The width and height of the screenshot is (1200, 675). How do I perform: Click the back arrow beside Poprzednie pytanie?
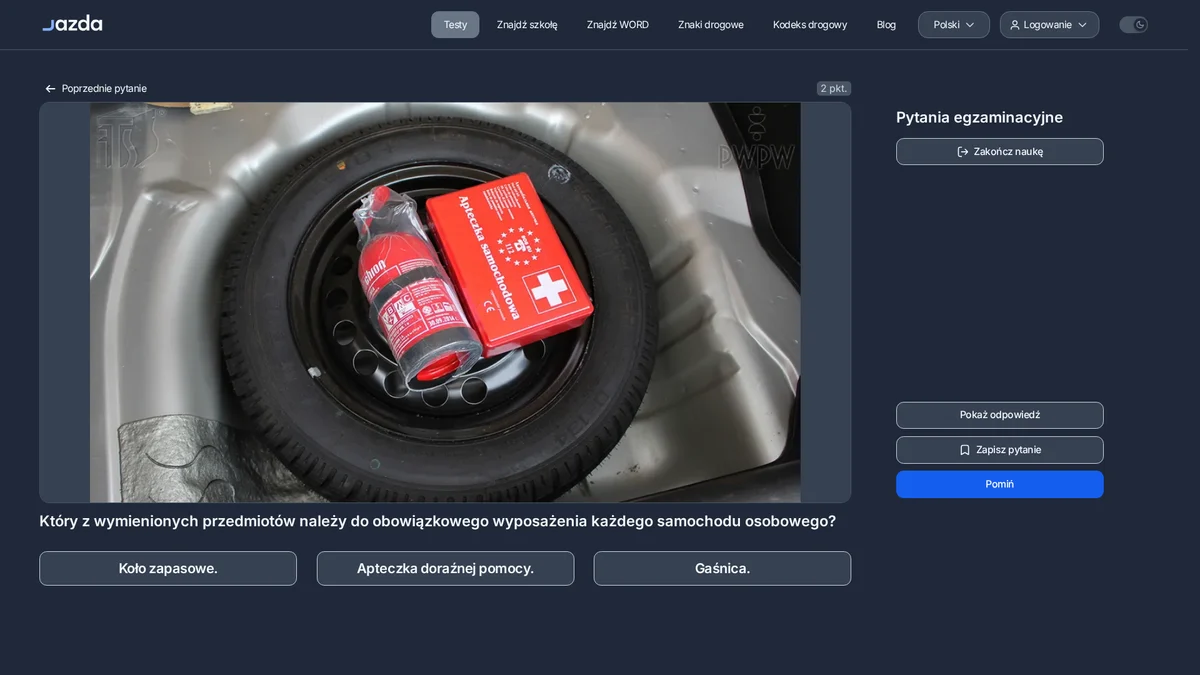(x=50, y=89)
